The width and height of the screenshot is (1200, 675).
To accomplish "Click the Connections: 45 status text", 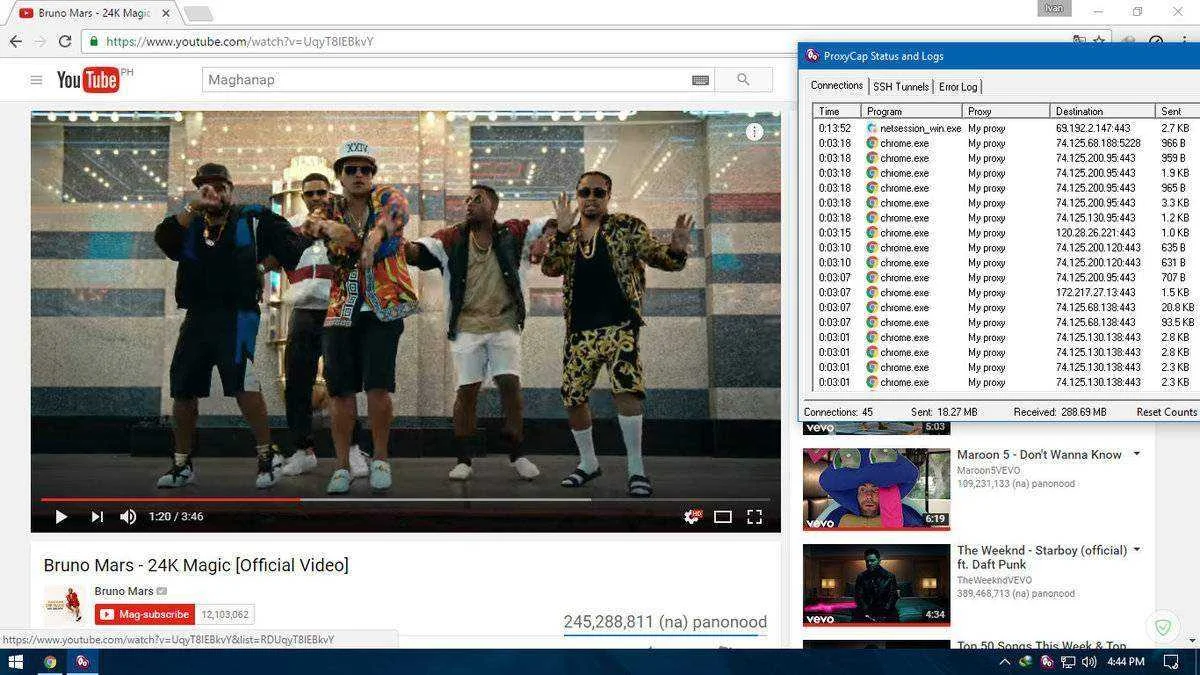I will pyautogui.click(x=838, y=412).
